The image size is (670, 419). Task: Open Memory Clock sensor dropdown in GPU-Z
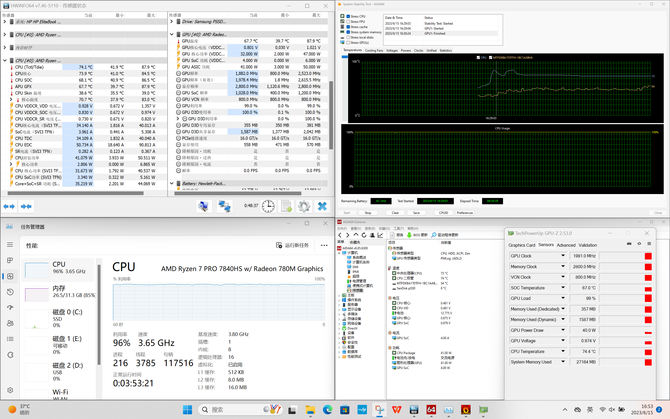click(563, 266)
